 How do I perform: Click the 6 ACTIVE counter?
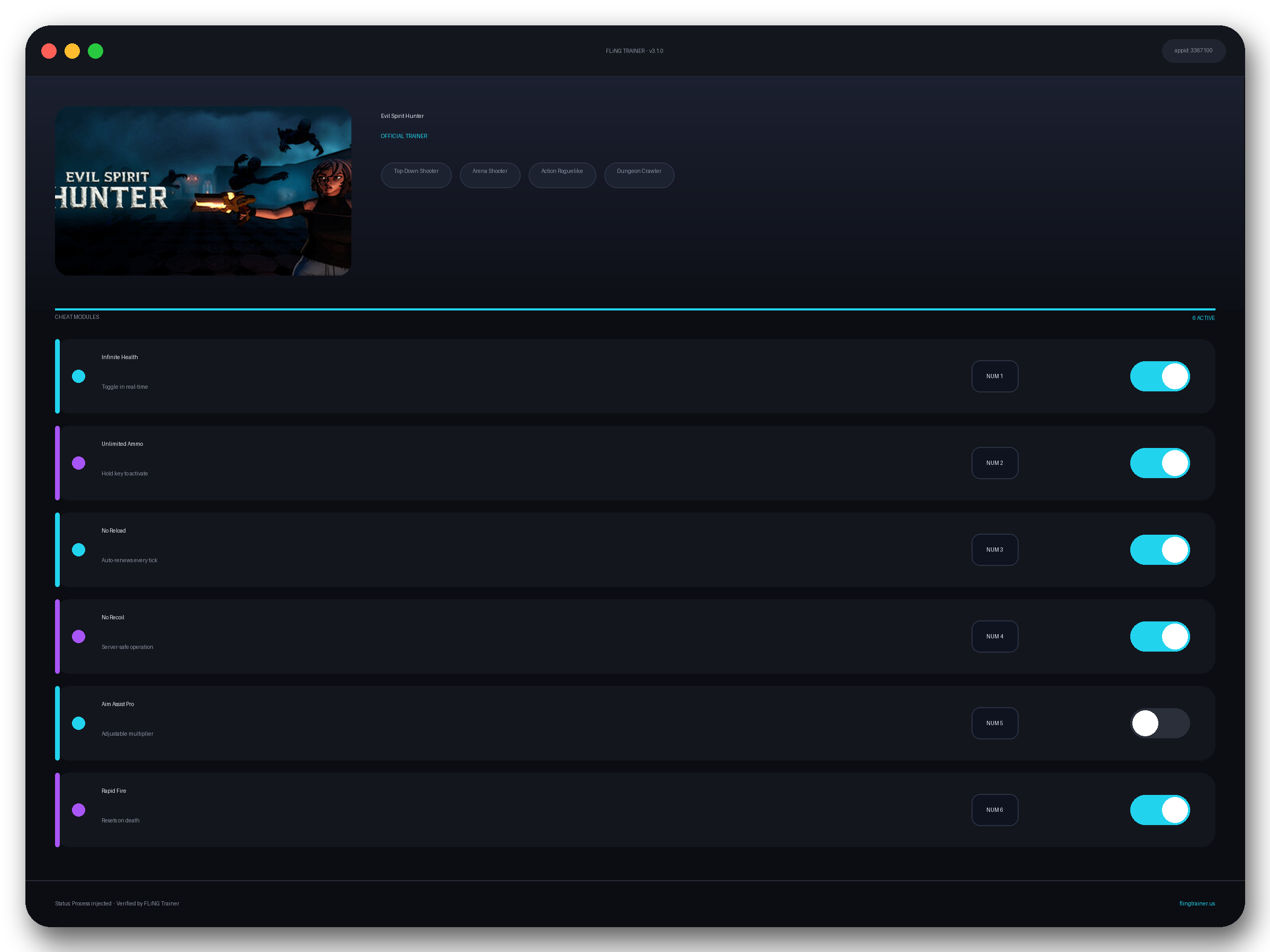(1203, 318)
